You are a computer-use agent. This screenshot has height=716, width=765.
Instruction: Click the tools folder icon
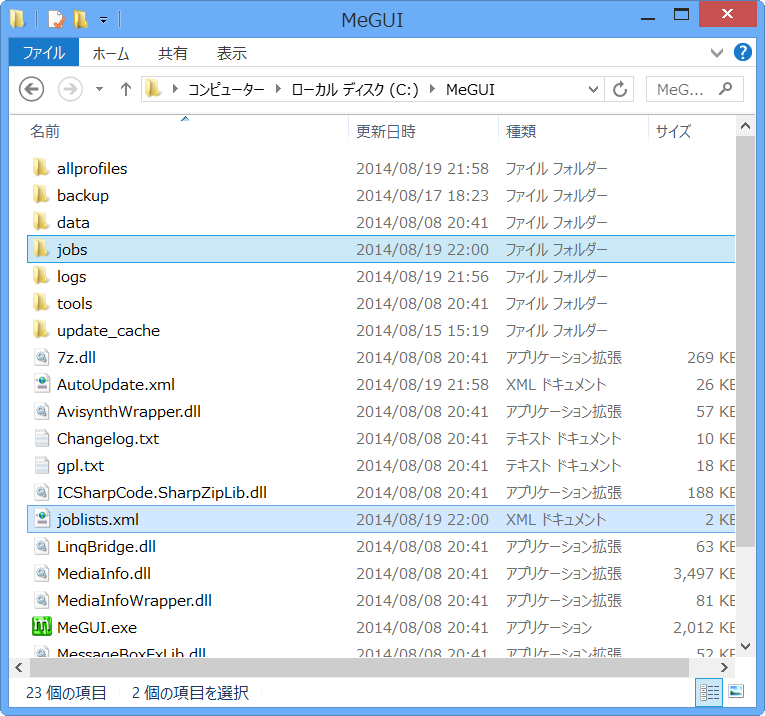coord(41,303)
